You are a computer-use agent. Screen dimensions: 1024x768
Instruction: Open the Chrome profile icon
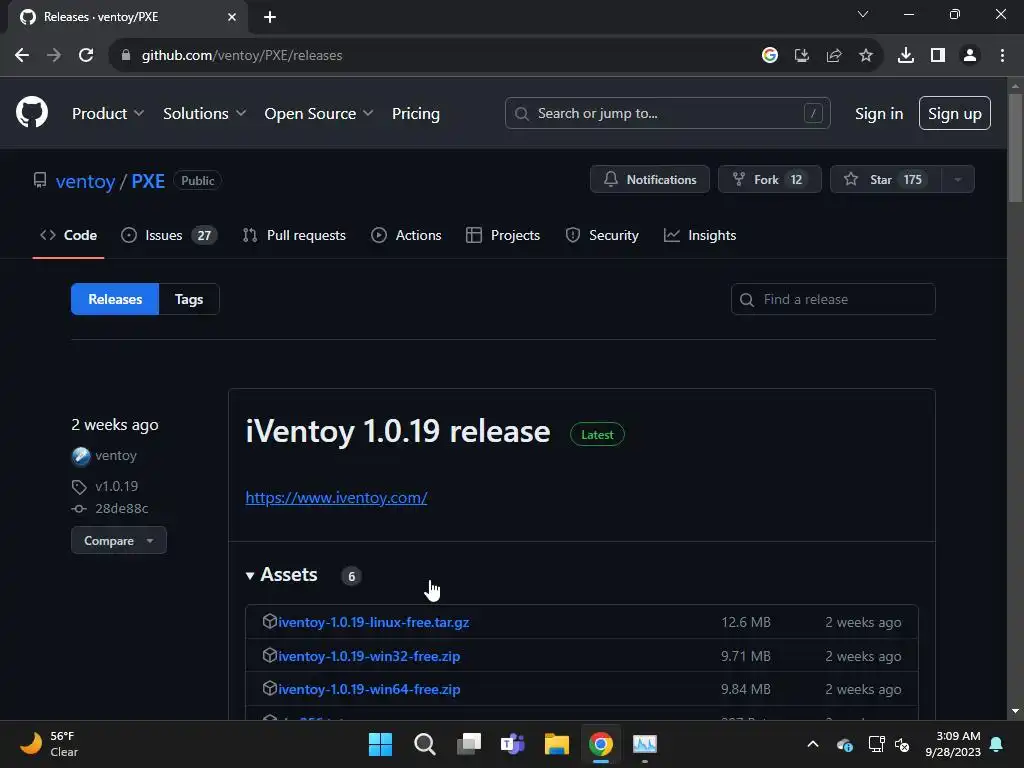[970, 56]
